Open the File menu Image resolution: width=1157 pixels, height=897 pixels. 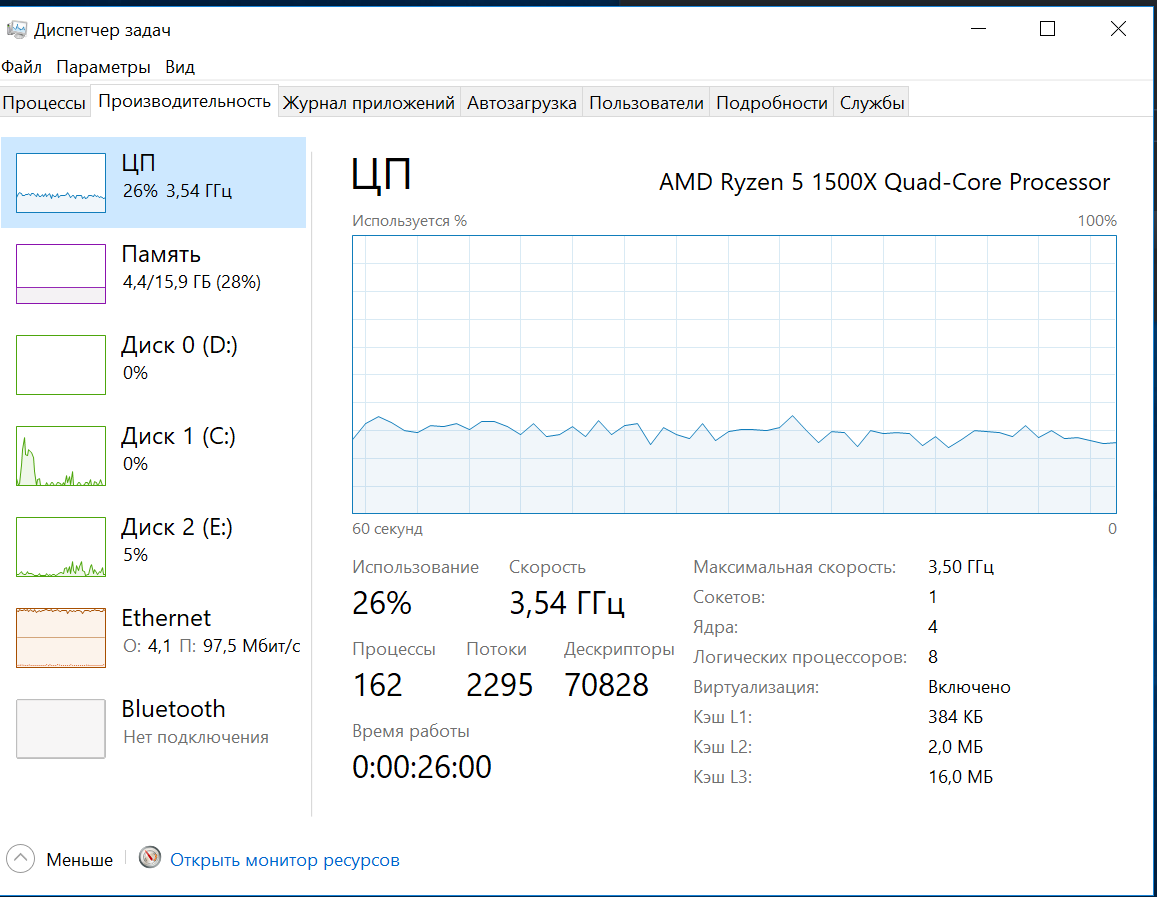pos(22,67)
